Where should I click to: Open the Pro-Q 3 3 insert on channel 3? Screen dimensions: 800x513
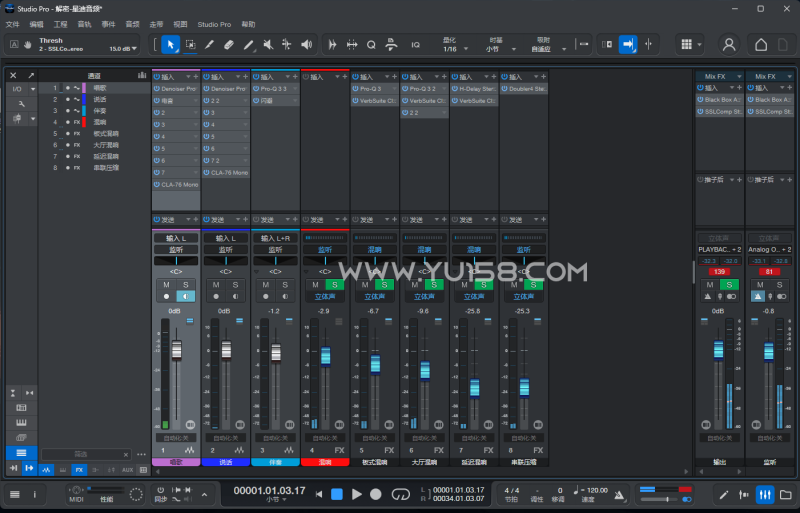coord(276,89)
